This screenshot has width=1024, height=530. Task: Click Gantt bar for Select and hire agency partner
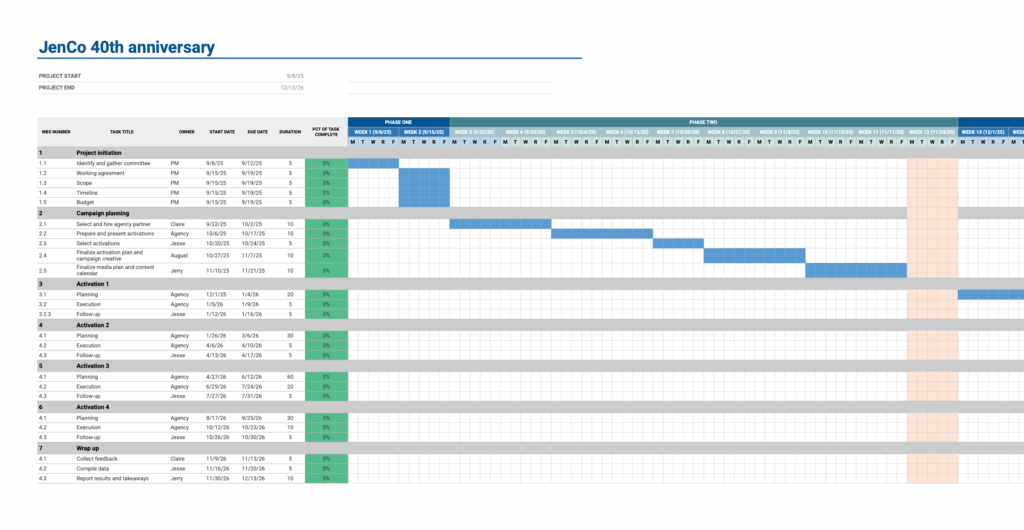pos(500,224)
